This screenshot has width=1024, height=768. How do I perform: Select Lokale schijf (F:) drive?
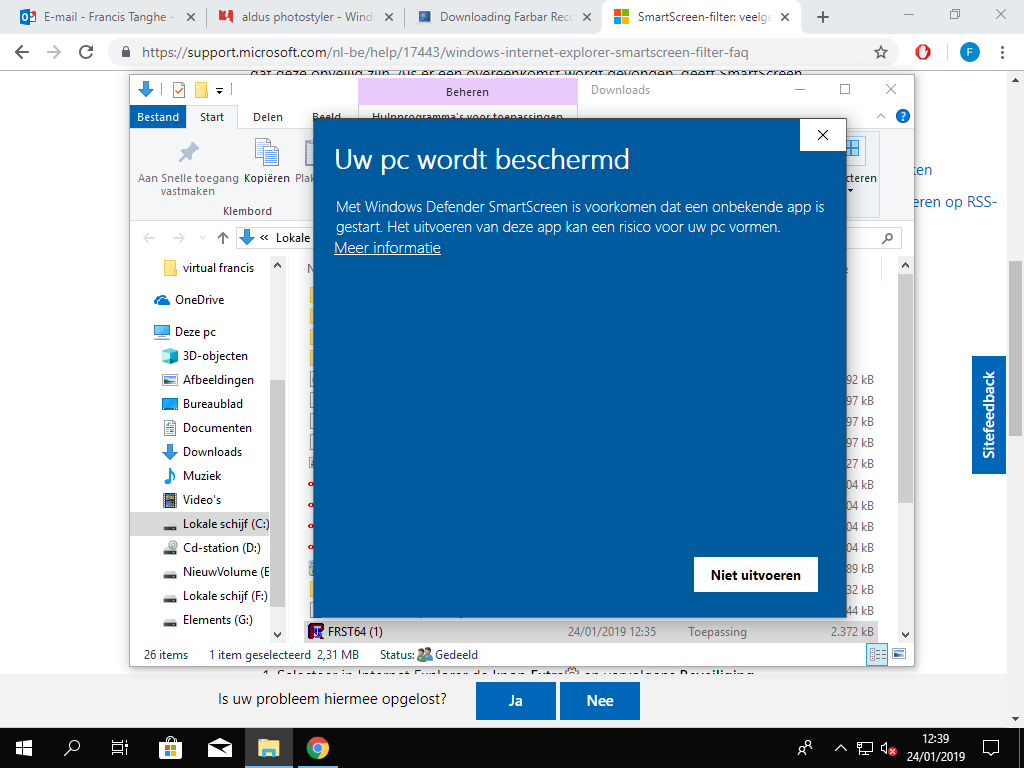(x=215, y=596)
